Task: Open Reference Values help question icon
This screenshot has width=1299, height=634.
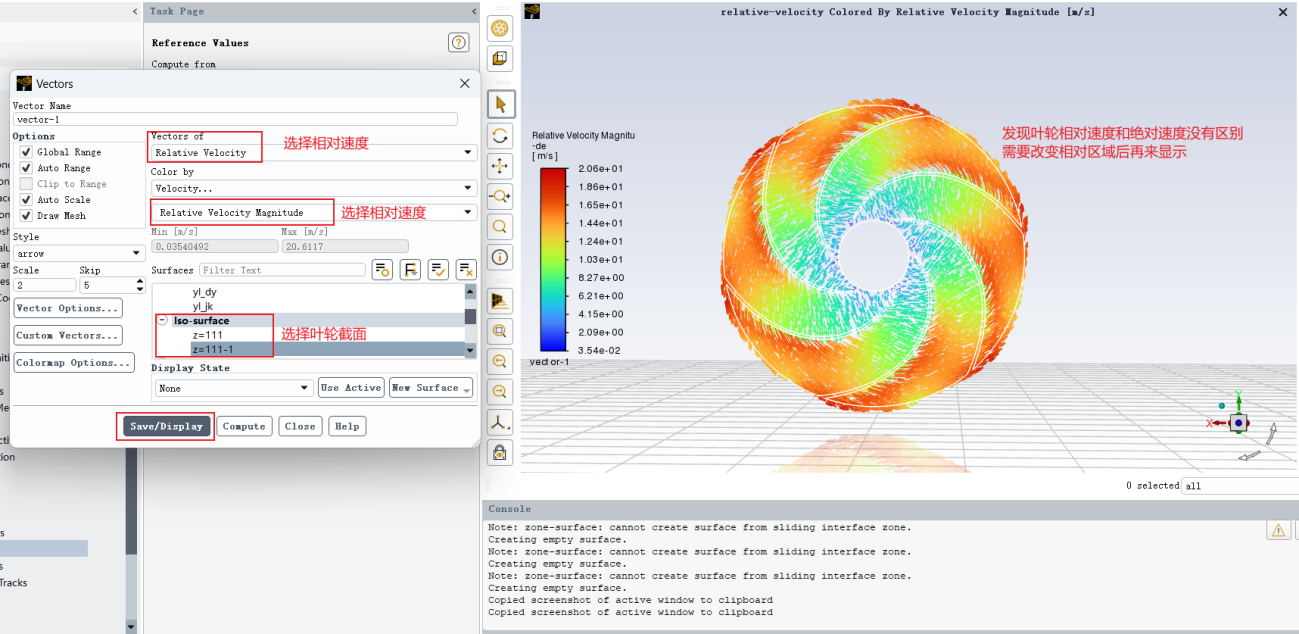Action: pos(459,42)
